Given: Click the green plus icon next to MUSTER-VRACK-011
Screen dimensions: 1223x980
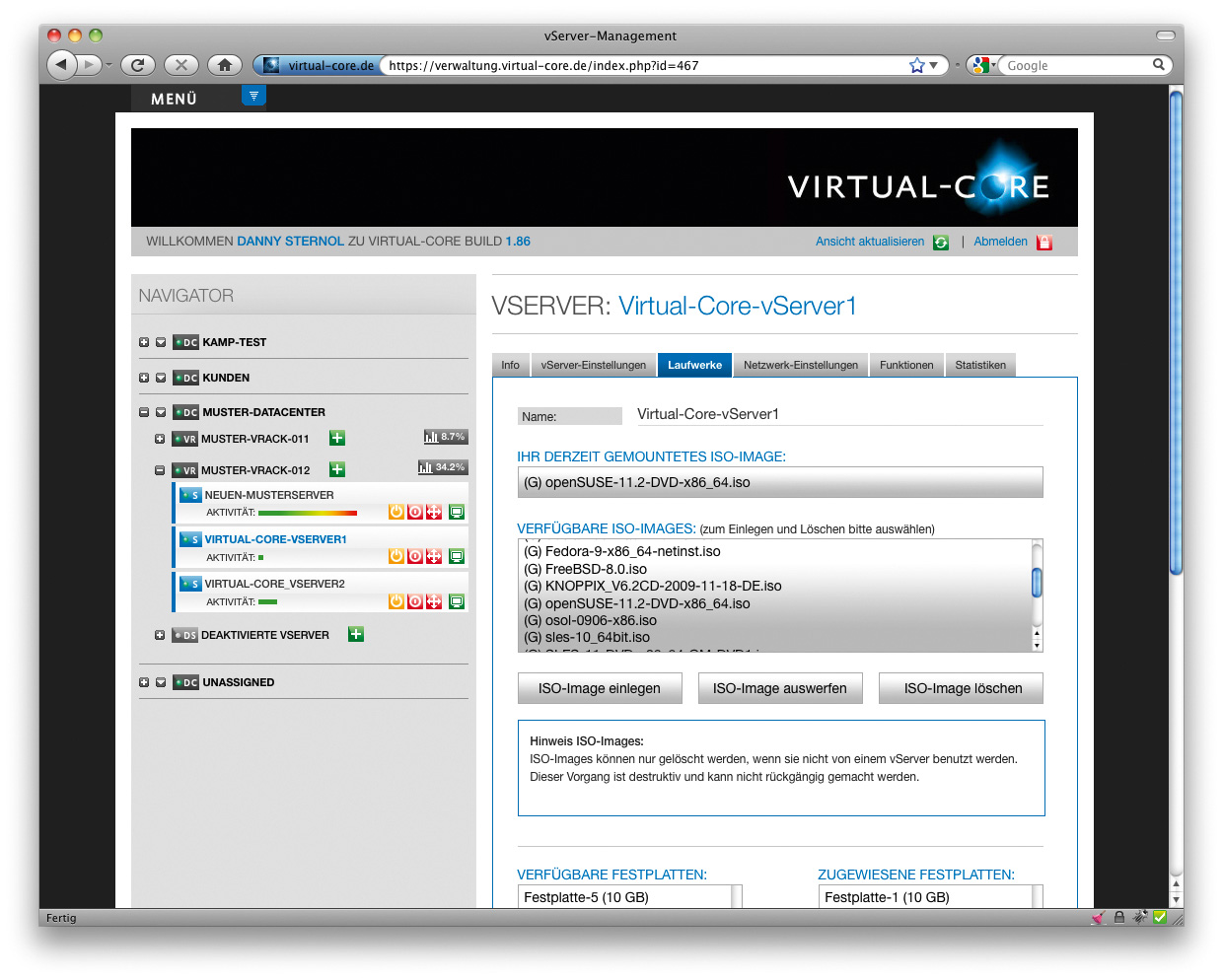Looking at the screenshot, I should click(336, 437).
